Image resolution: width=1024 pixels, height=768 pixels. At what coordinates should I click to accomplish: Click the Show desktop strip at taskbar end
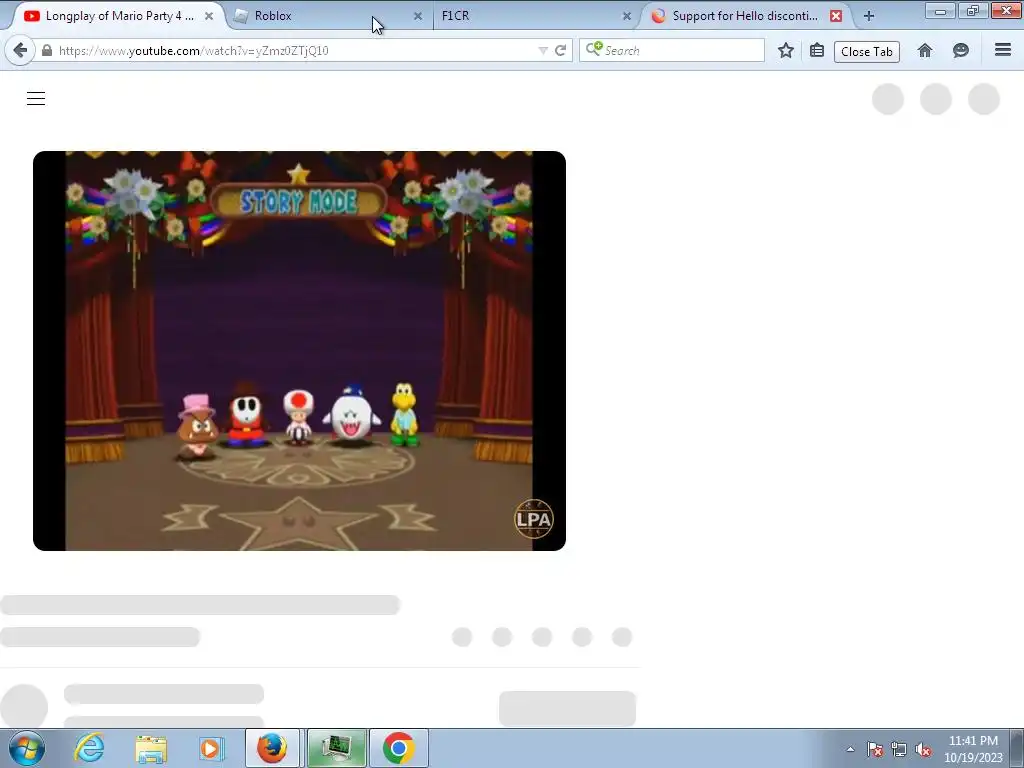coord(1017,748)
